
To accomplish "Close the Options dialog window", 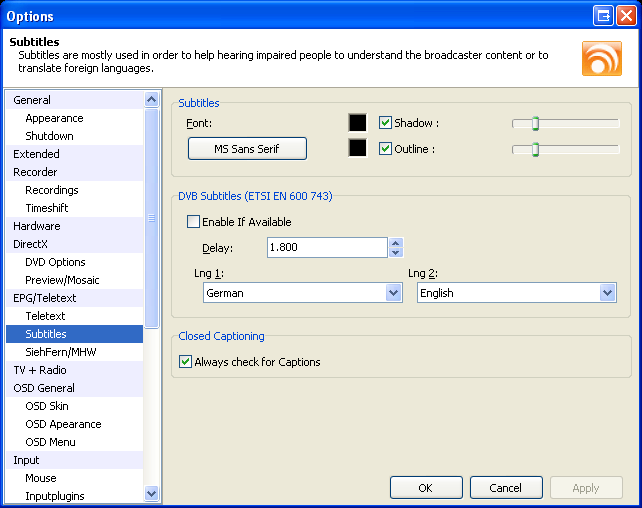I will (x=626, y=15).
